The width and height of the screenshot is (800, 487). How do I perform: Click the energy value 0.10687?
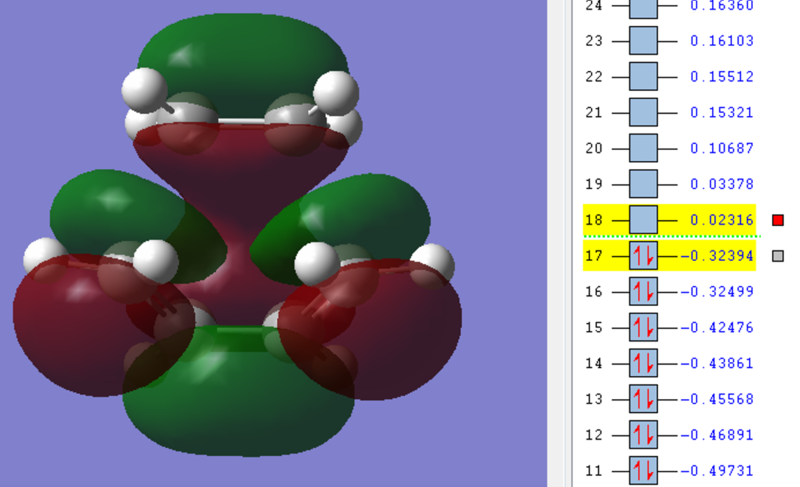721,148
